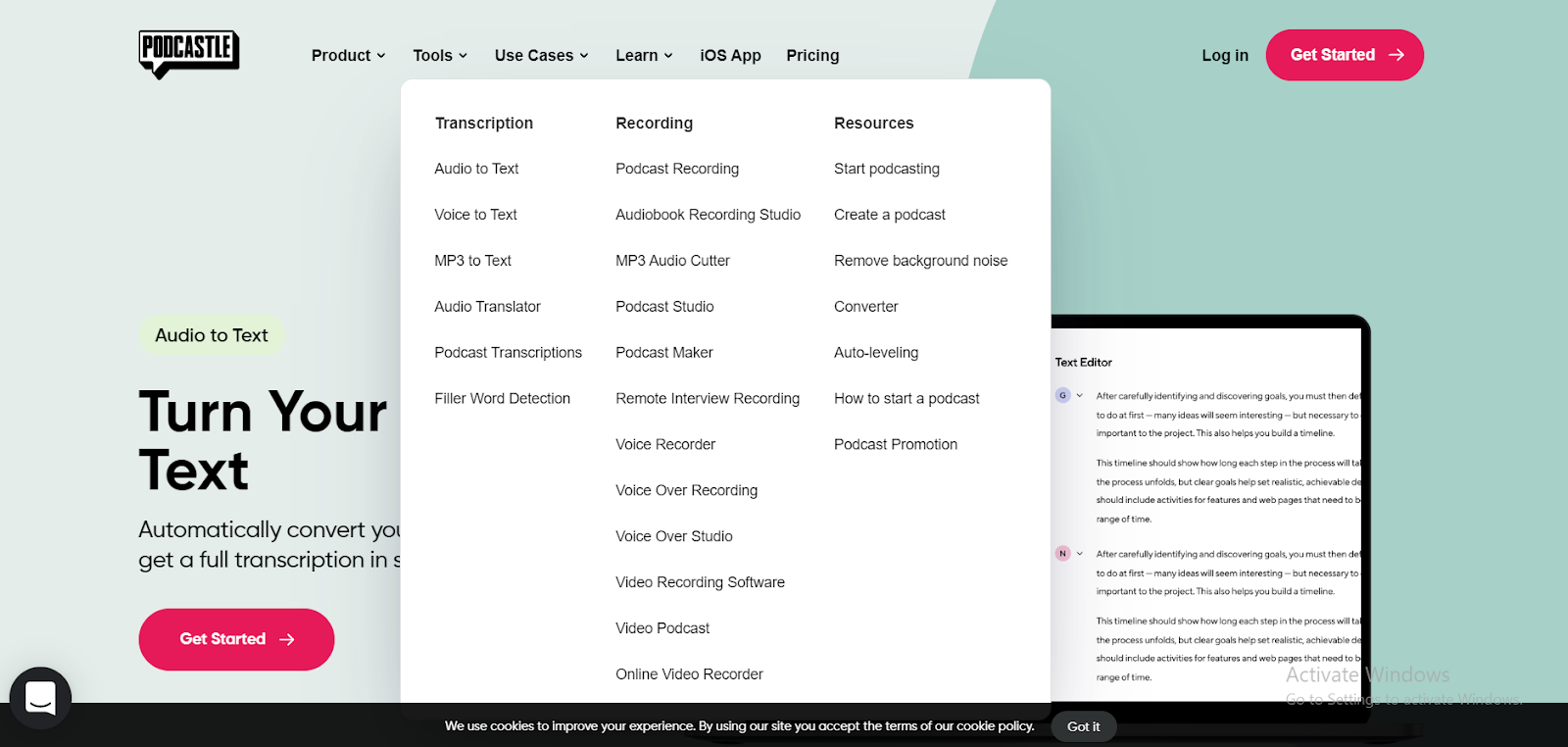Click the Resources column heading
The image size is (1568, 747).
[873, 124]
